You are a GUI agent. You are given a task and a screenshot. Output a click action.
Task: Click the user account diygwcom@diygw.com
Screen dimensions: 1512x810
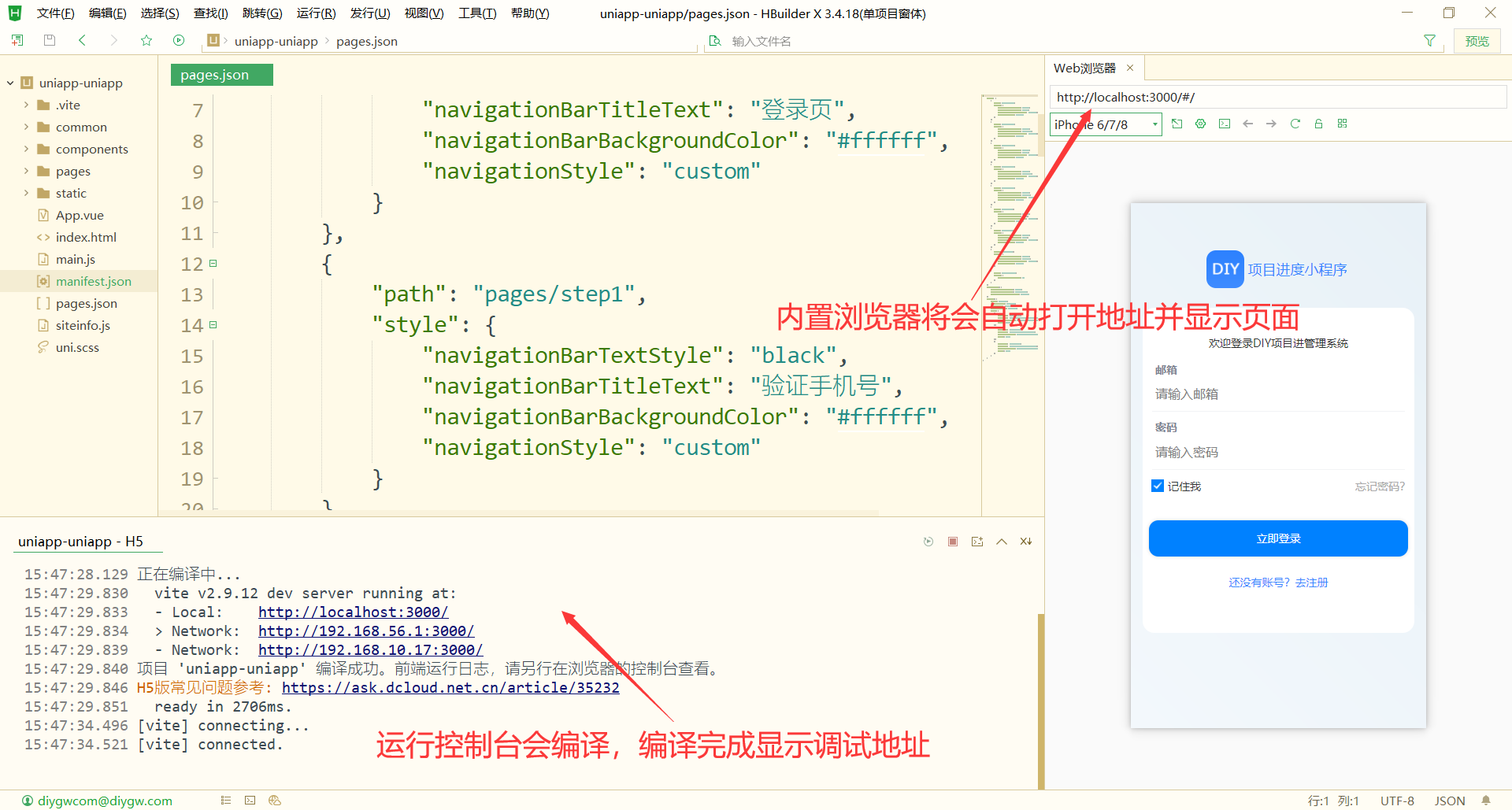(x=97, y=801)
